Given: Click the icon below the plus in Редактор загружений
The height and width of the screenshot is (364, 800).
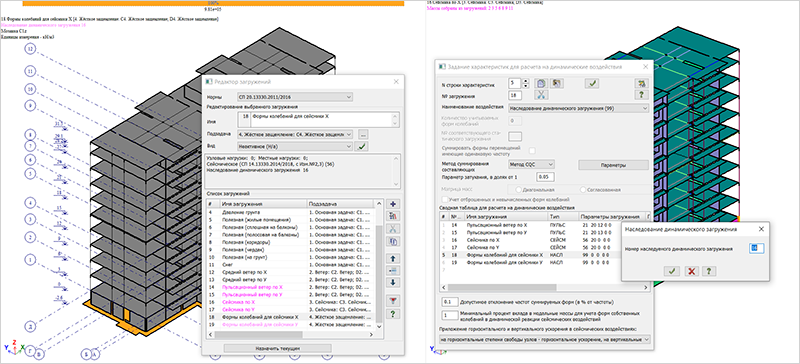Looking at the screenshot, I should click(x=393, y=216).
